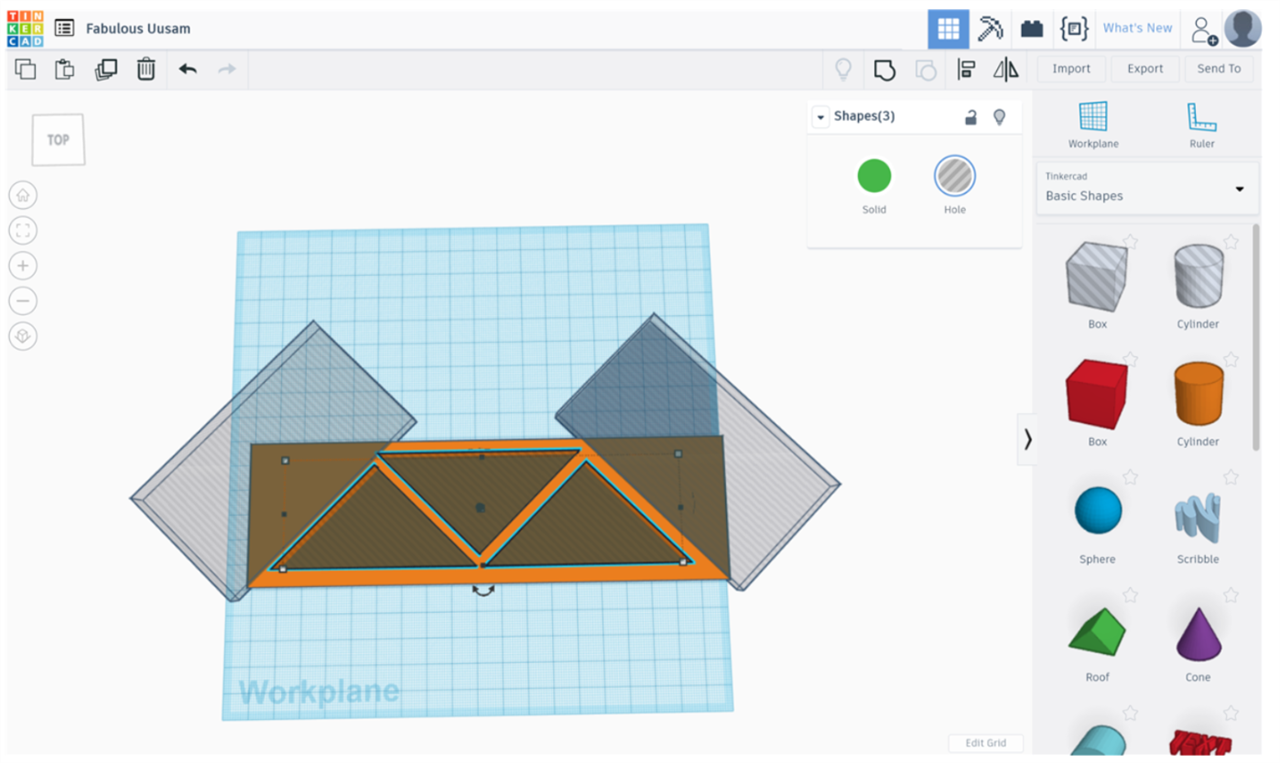Redo with the forward arrow
1280x763 pixels.
(227, 69)
